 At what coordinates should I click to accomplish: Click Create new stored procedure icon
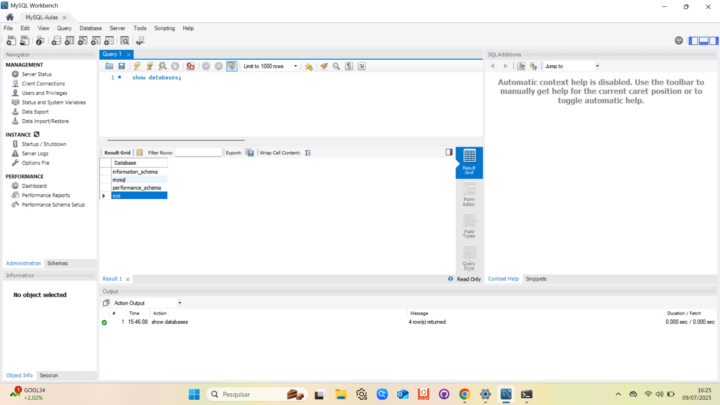pyautogui.click(x=96, y=41)
